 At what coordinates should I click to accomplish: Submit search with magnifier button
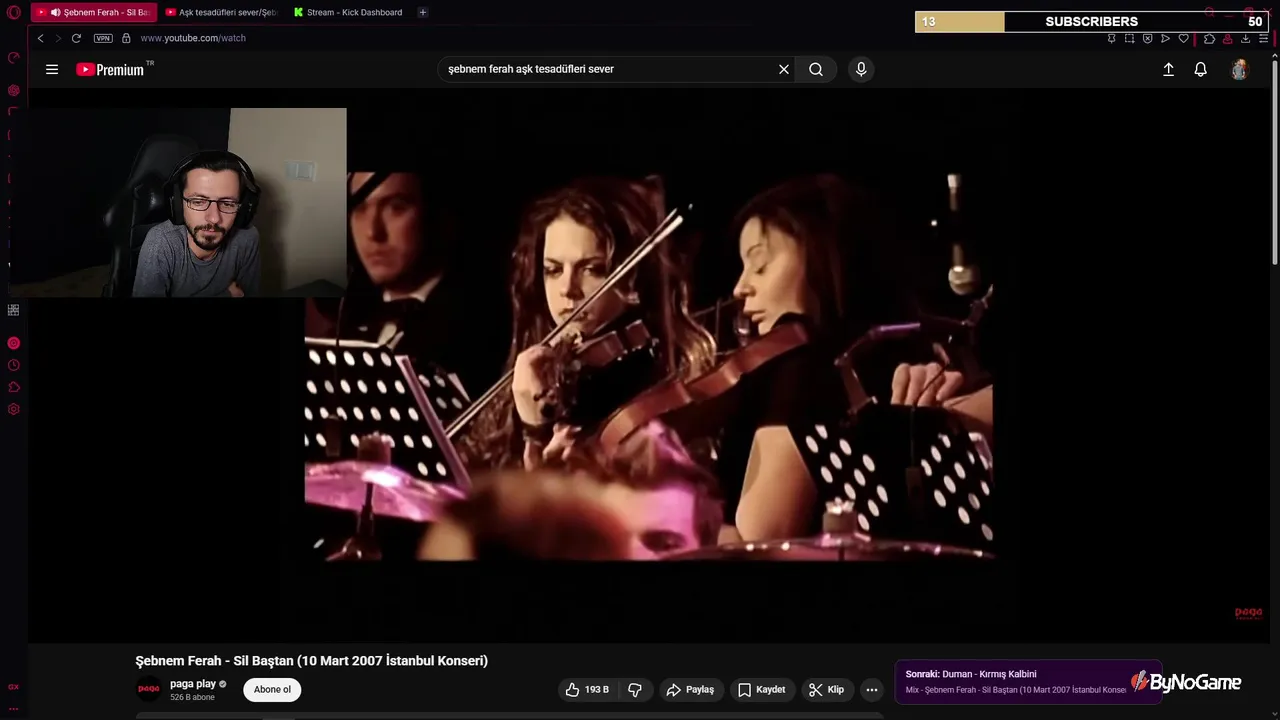point(816,69)
